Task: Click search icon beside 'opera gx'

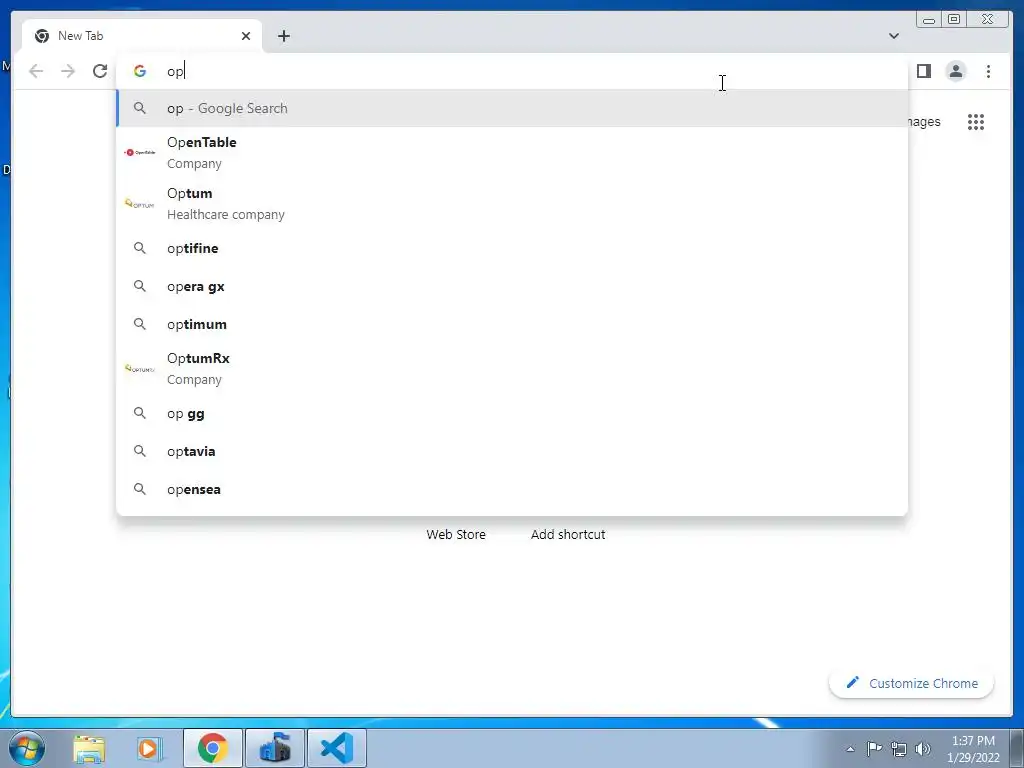Action: click(x=140, y=286)
